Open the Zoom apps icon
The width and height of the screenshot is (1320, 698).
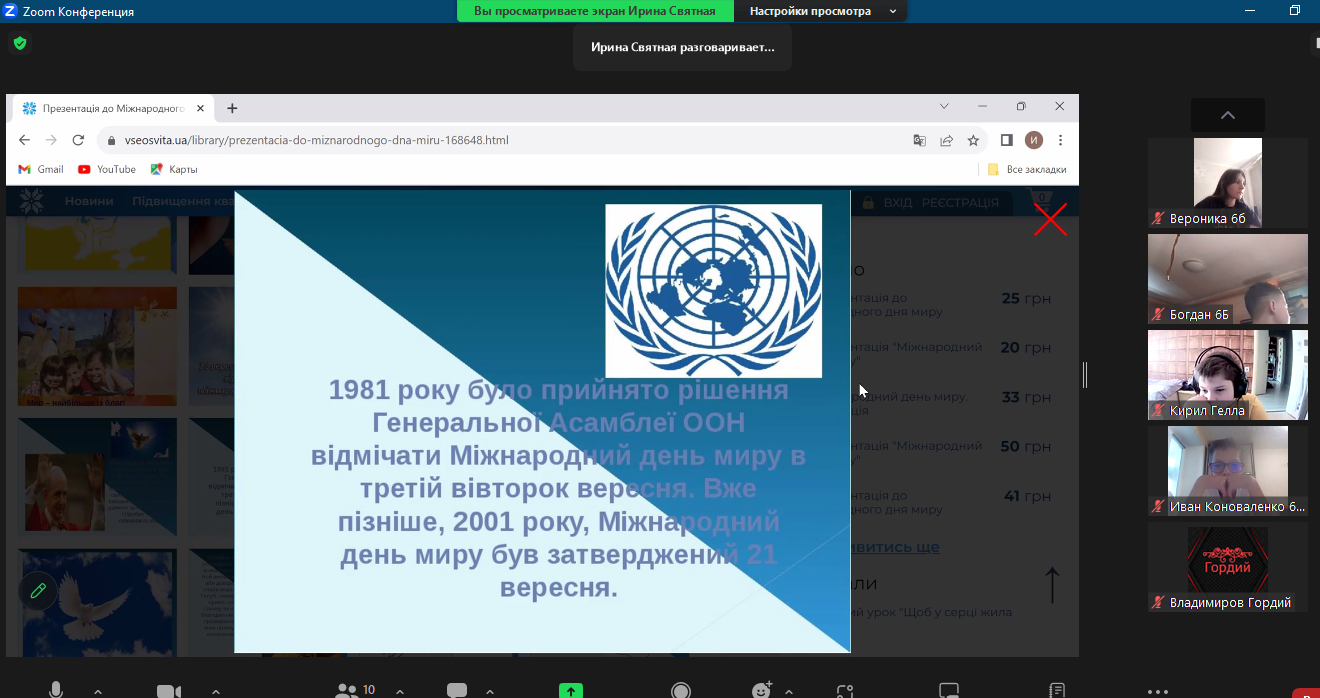(x=845, y=691)
